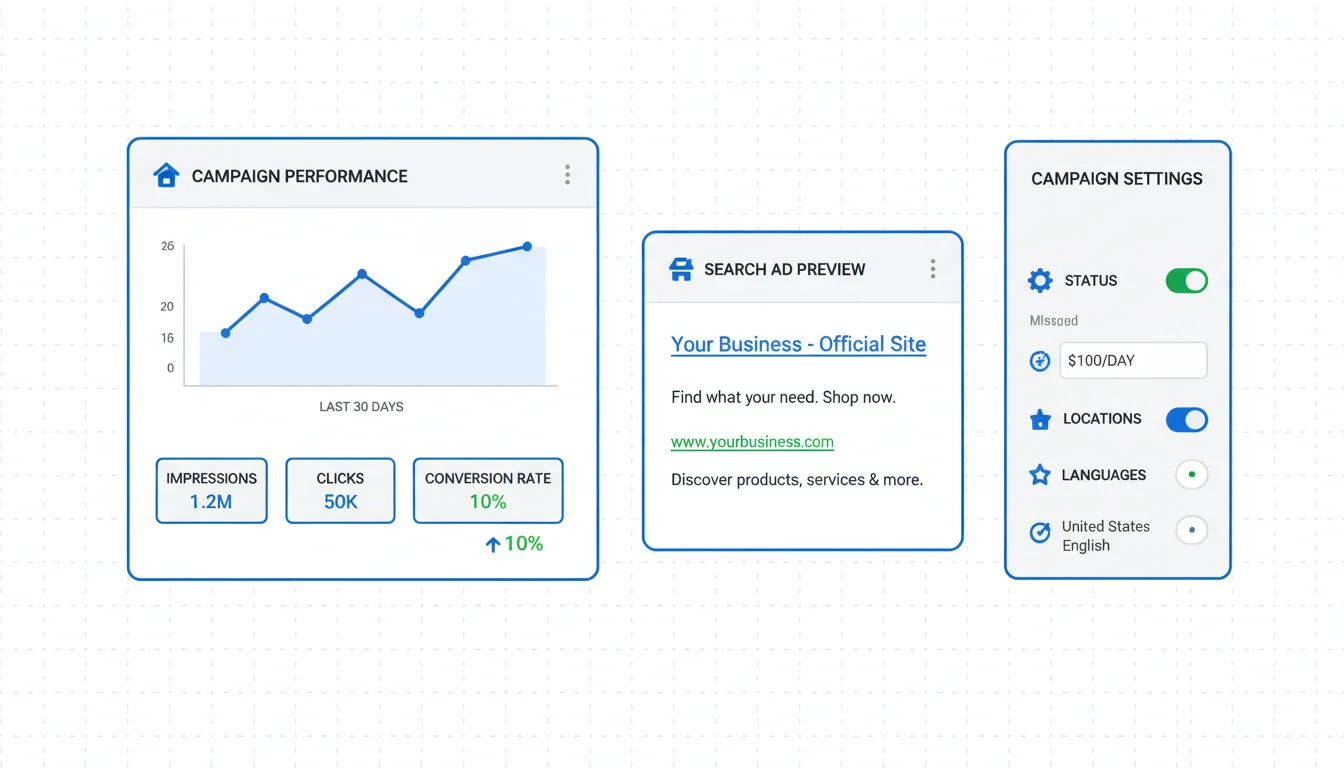Select the United States English radio button

pyautogui.click(x=1191, y=530)
